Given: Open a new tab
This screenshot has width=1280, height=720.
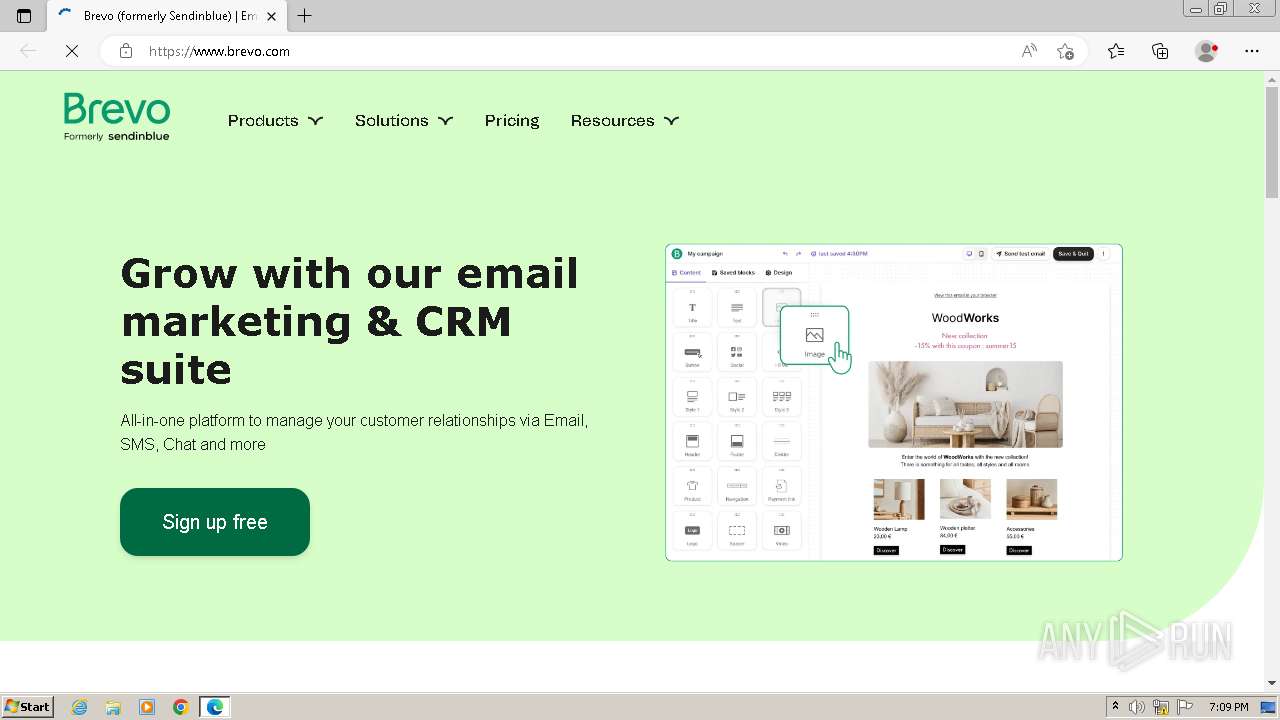Looking at the screenshot, I should click(x=305, y=16).
